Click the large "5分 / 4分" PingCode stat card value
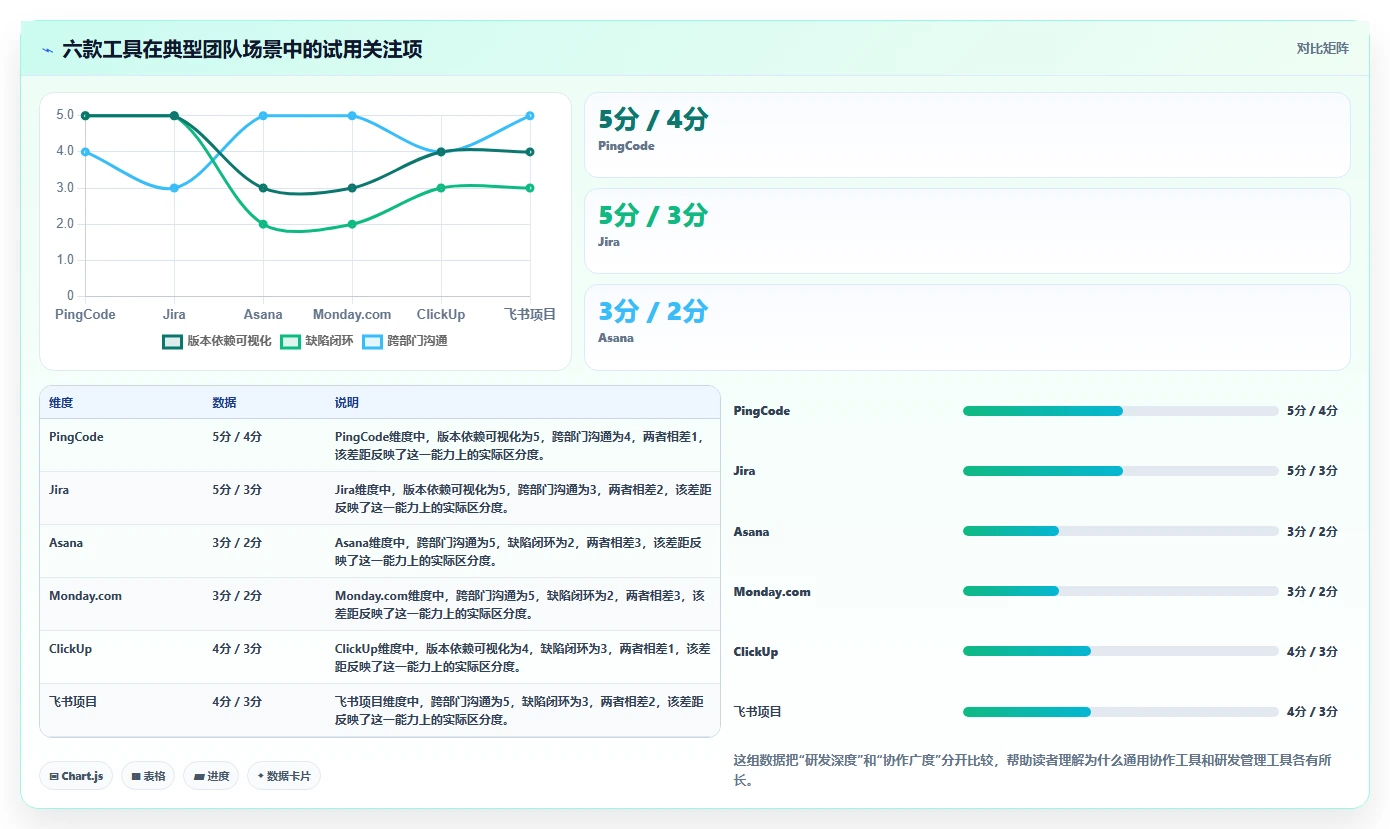Viewport: 1390px width, 829px height. (x=653, y=119)
